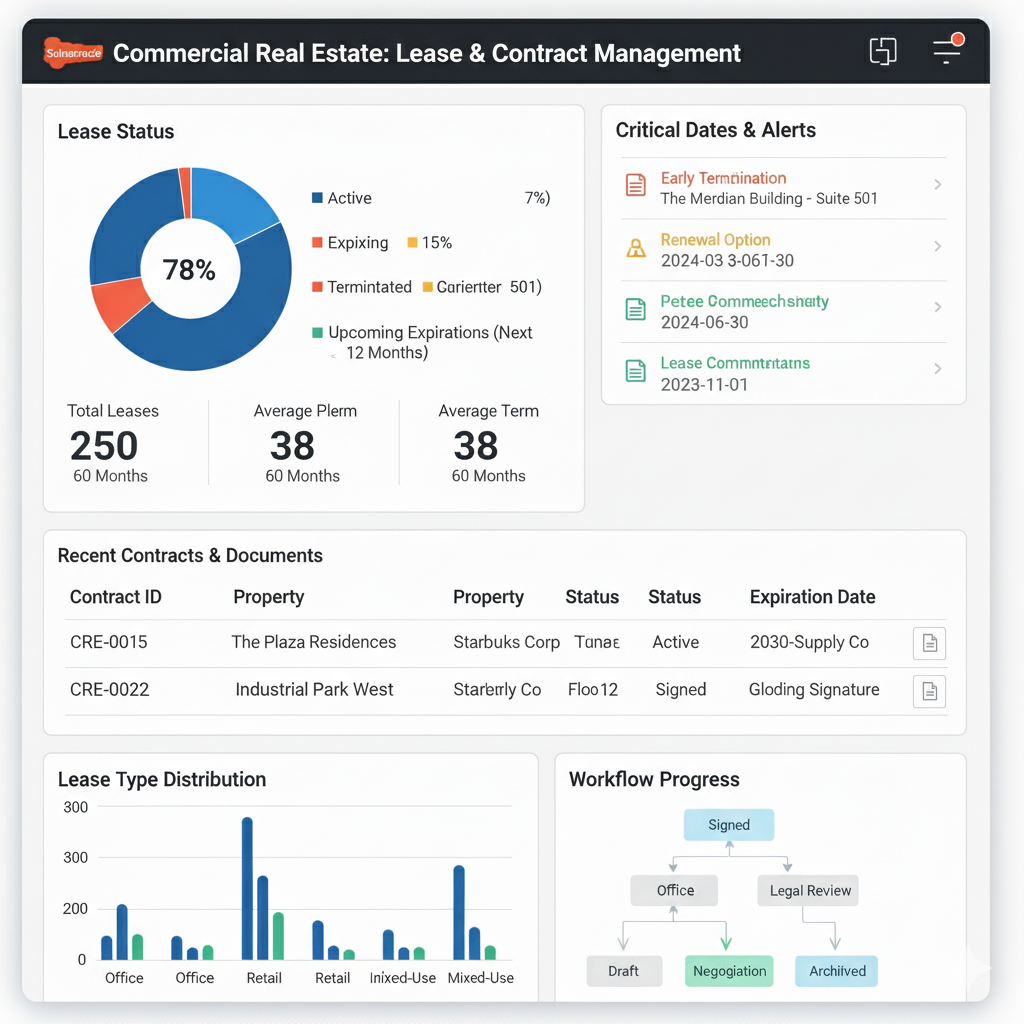Expand the 2024-06-30 alert chevron
This screenshot has height=1024, width=1024.
click(x=937, y=307)
